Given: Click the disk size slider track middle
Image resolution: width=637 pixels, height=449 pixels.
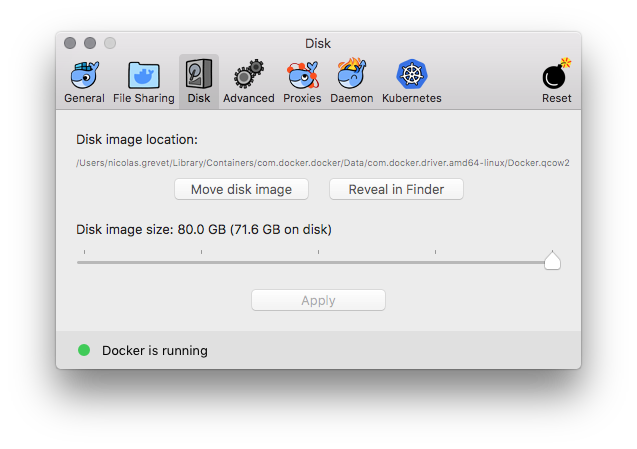Looking at the screenshot, I should (318, 262).
